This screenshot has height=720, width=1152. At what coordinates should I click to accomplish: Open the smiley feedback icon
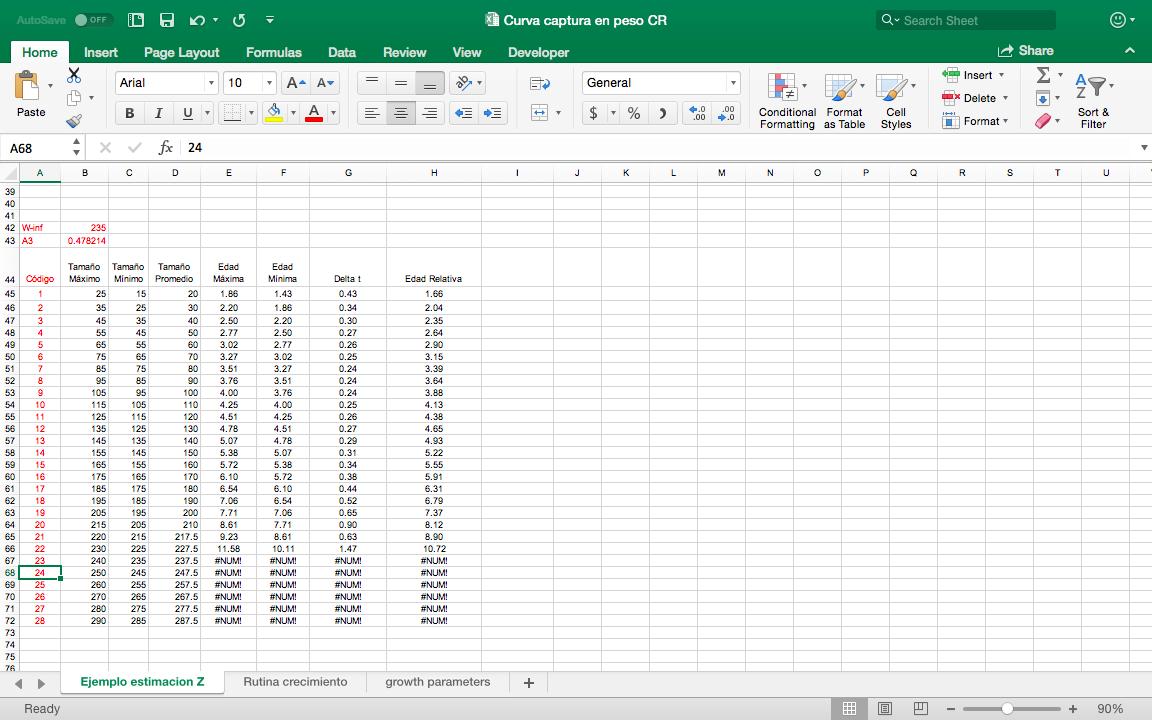(1117, 21)
